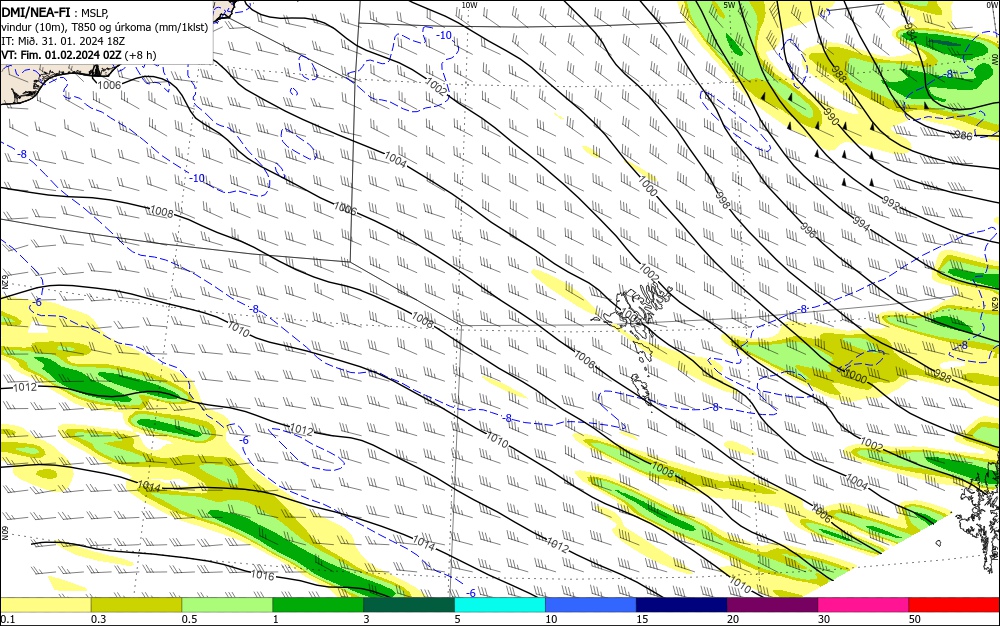
Task: Pick the dark green 3–5 legend color
Action: [409, 604]
